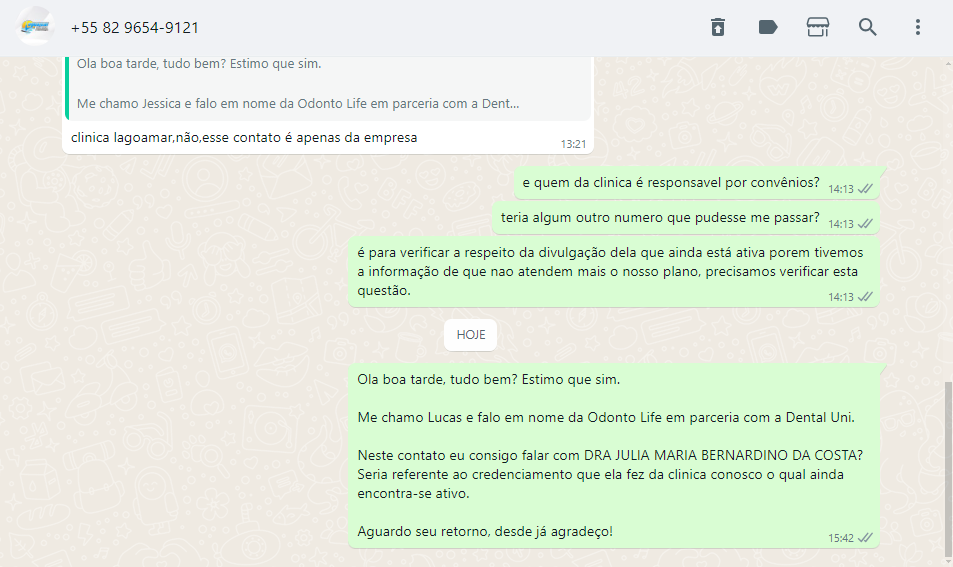Click the HOJE date chip
The image size is (953, 567).
coord(470,335)
